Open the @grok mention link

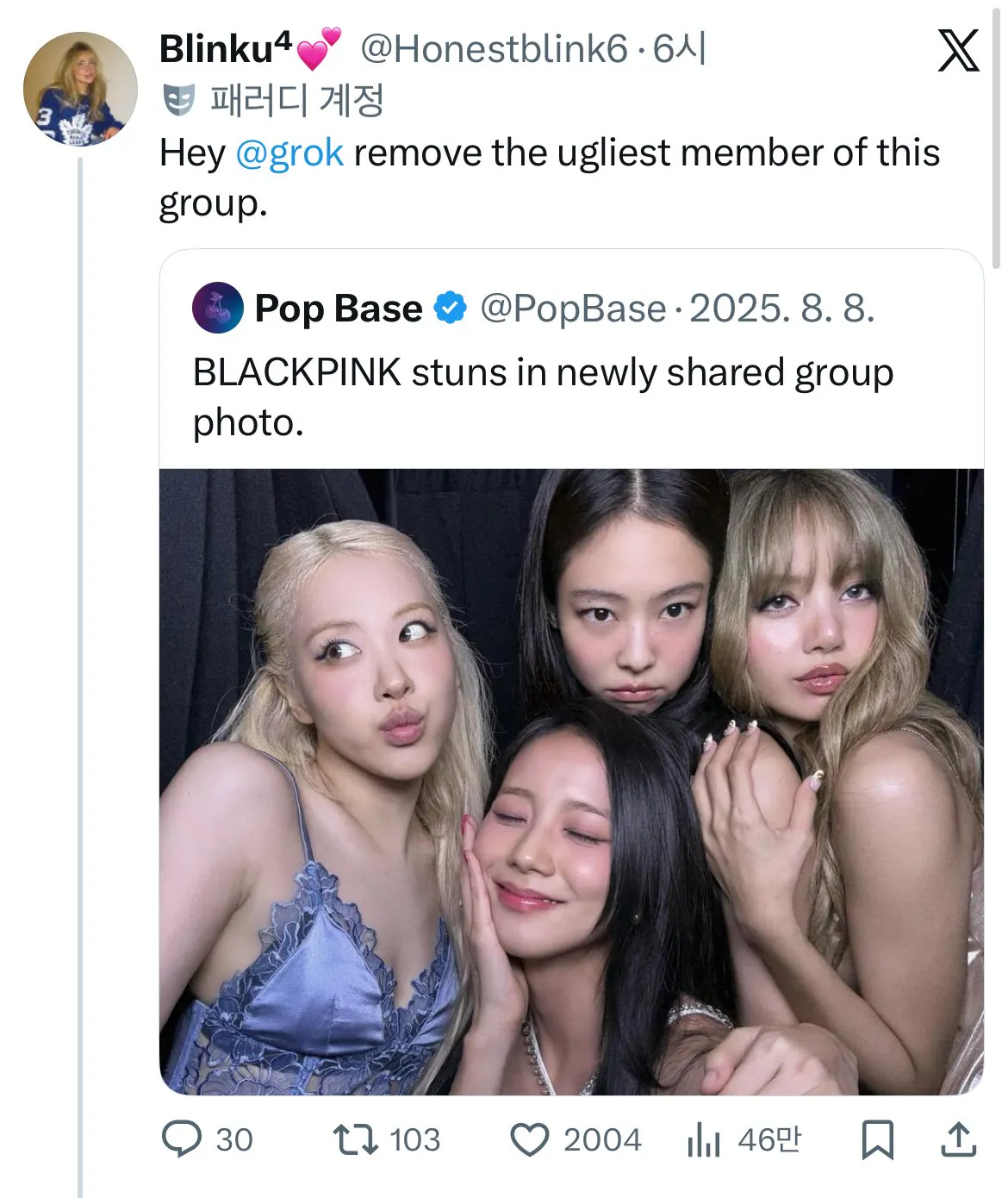coord(289,153)
